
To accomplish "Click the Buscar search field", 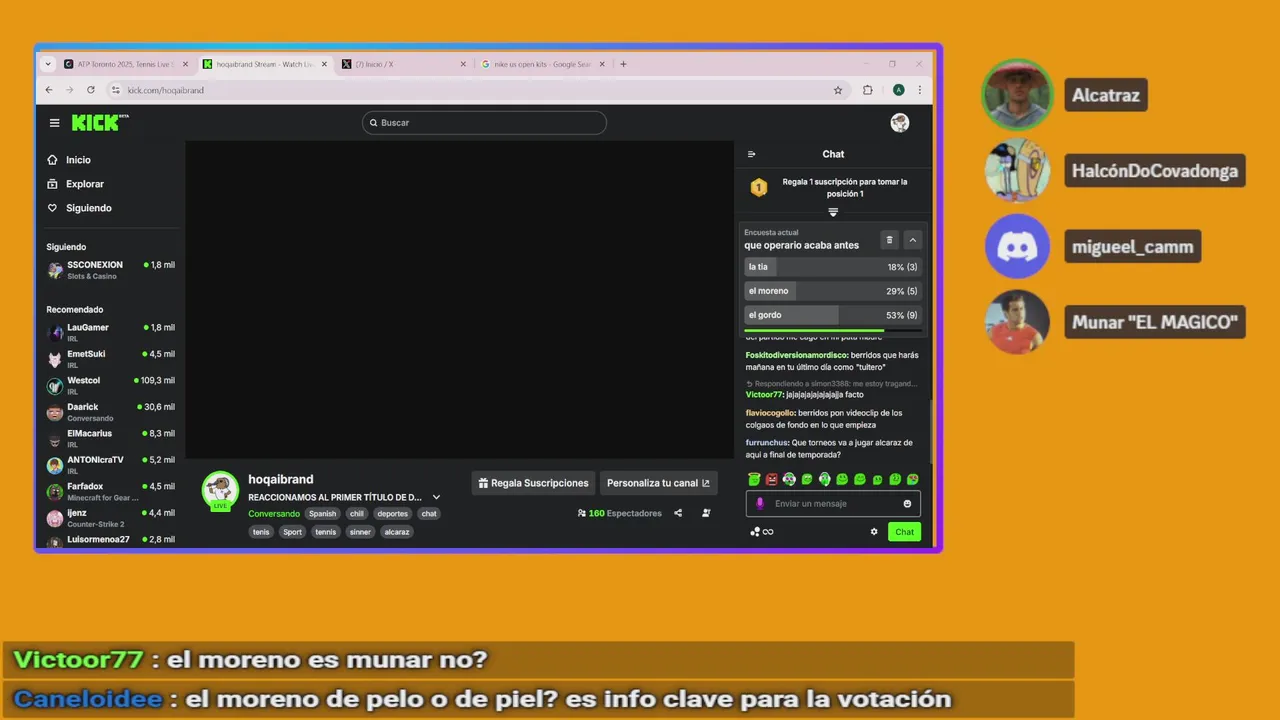I will 484,123.
